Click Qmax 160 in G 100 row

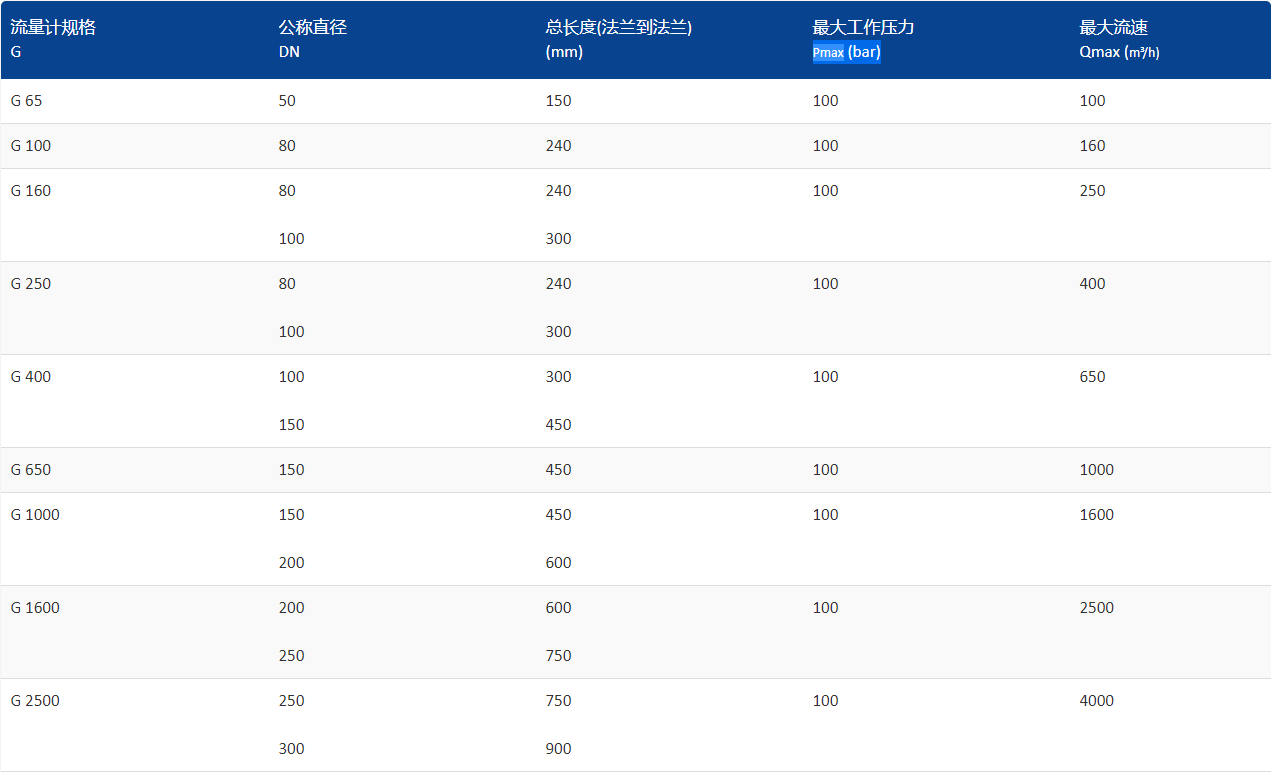[1092, 146]
